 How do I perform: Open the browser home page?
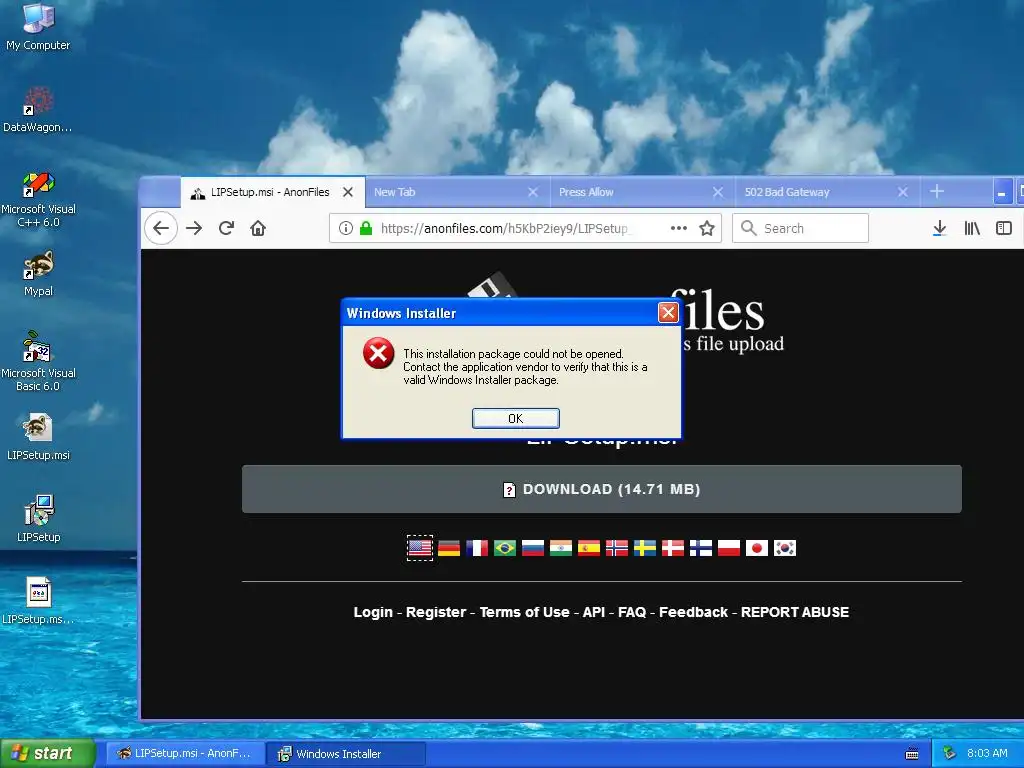(258, 228)
